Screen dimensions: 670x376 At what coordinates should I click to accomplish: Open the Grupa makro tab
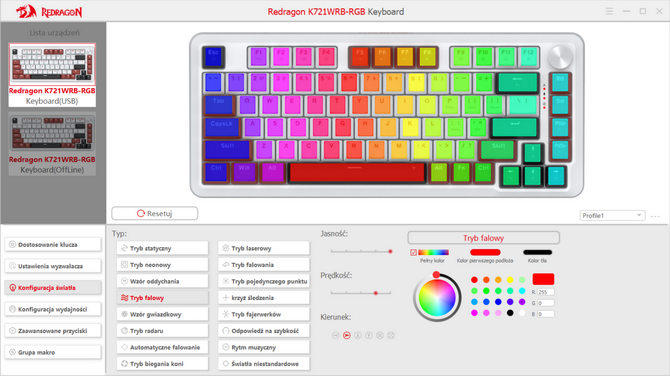coord(53,352)
